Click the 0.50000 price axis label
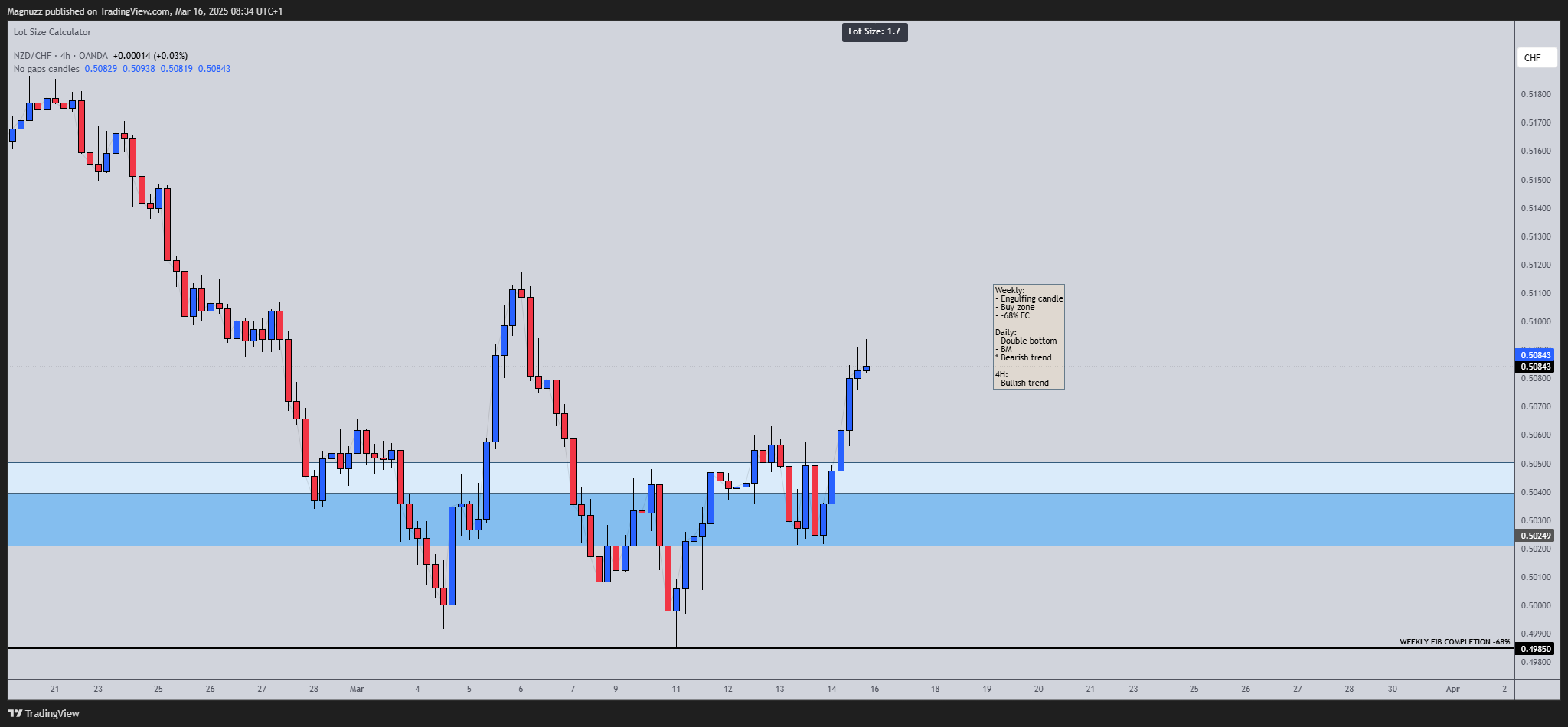 pos(1536,605)
